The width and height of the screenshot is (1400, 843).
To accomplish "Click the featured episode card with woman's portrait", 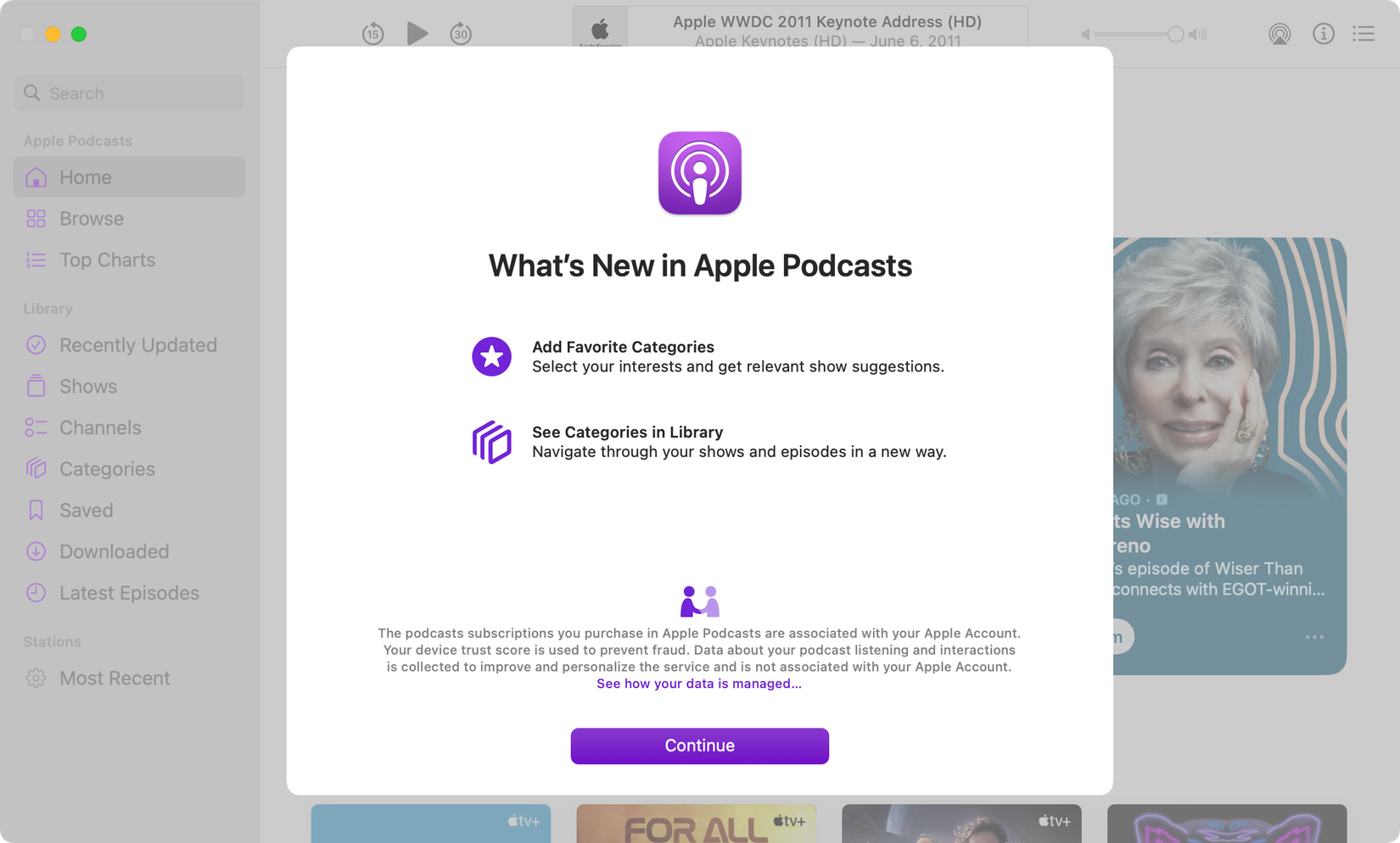I will click(x=1229, y=456).
